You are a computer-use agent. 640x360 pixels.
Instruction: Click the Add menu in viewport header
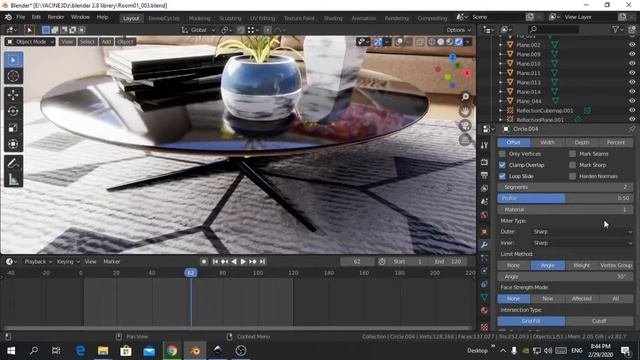(106, 42)
